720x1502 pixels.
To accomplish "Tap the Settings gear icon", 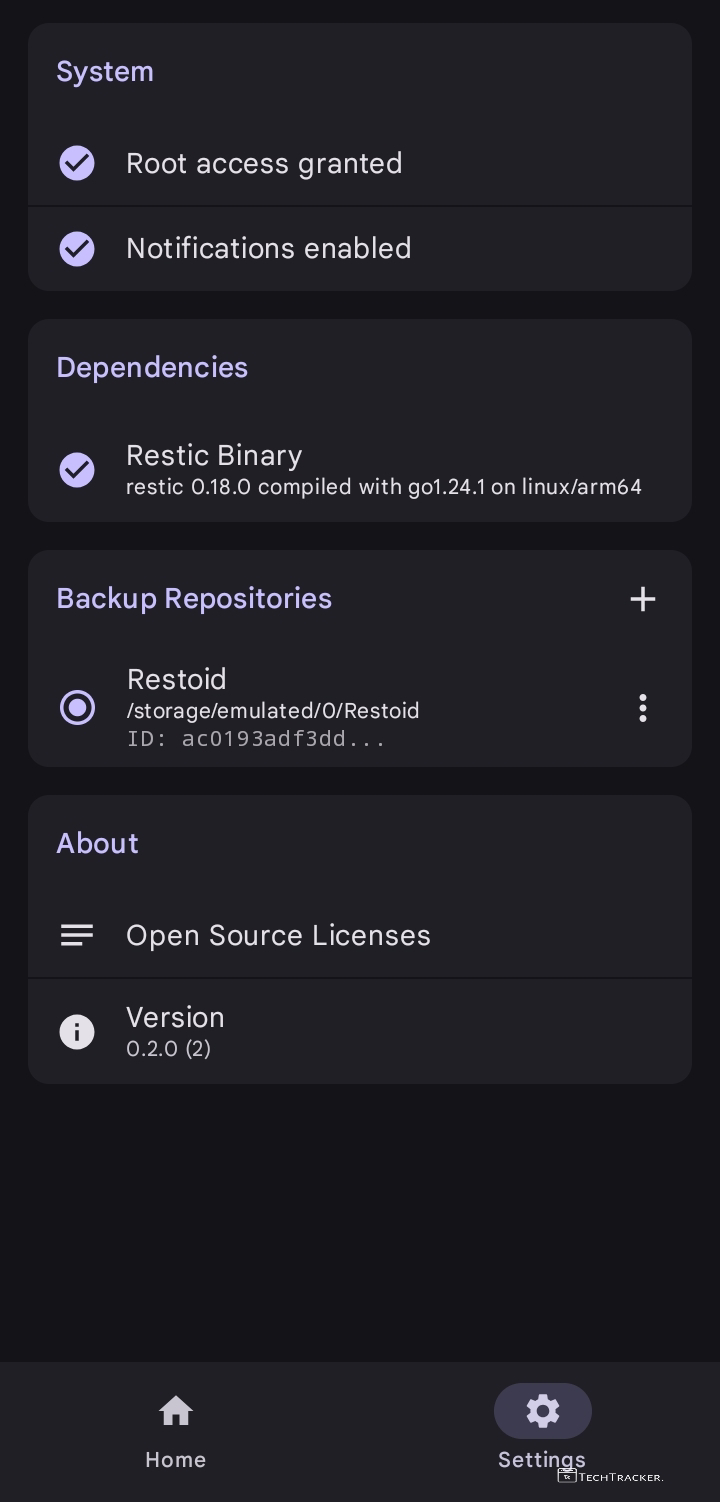I will click(542, 1411).
